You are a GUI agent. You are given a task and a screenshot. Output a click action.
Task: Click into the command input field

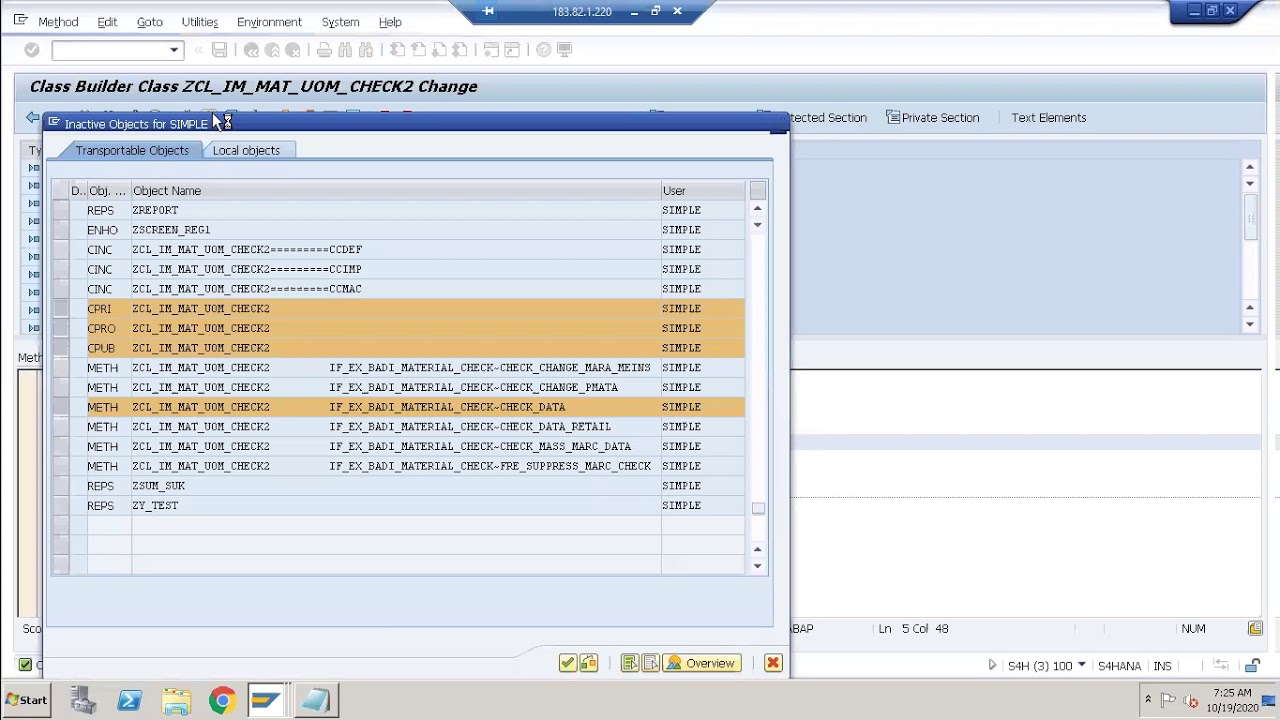pyautogui.click(x=110, y=50)
